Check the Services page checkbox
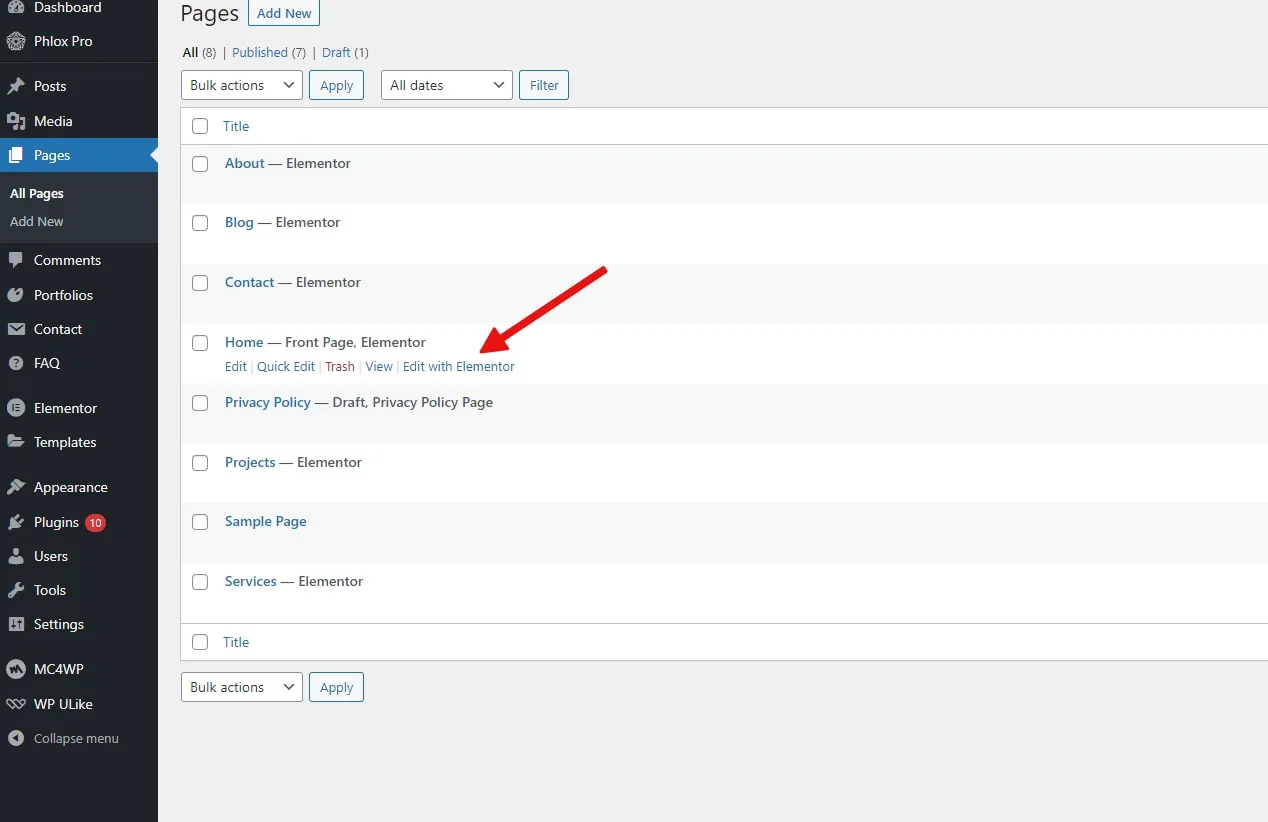Viewport: 1268px width, 822px height. (x=200, y=582)
